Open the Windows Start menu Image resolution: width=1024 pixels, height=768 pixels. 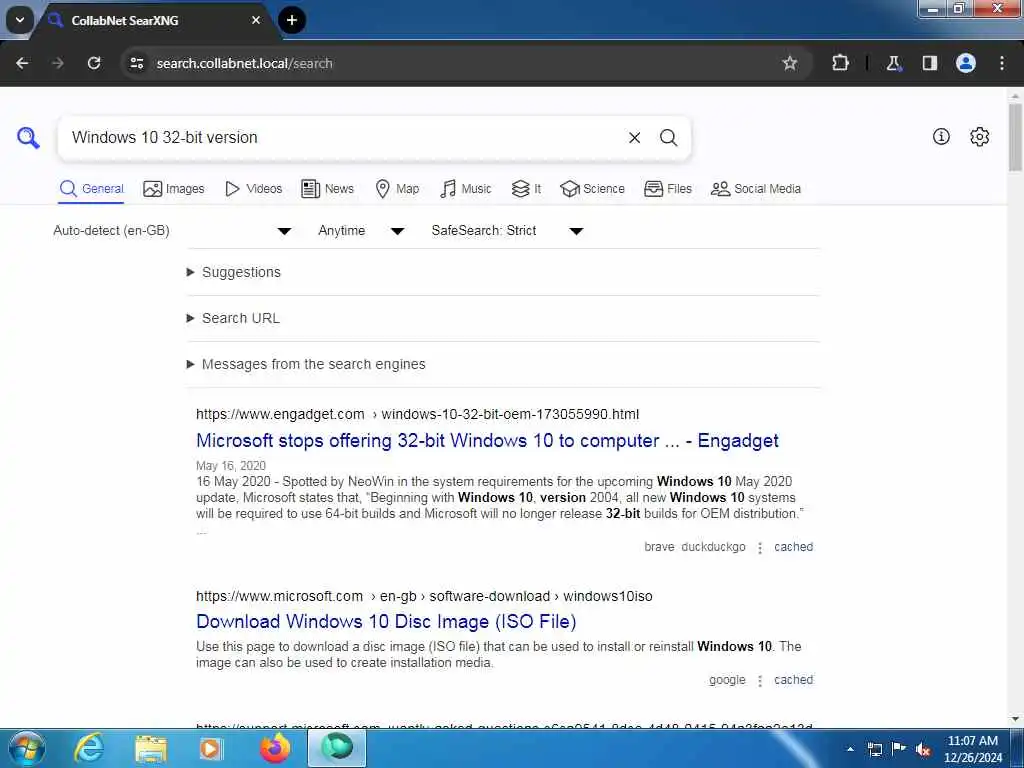click(26, 748)
